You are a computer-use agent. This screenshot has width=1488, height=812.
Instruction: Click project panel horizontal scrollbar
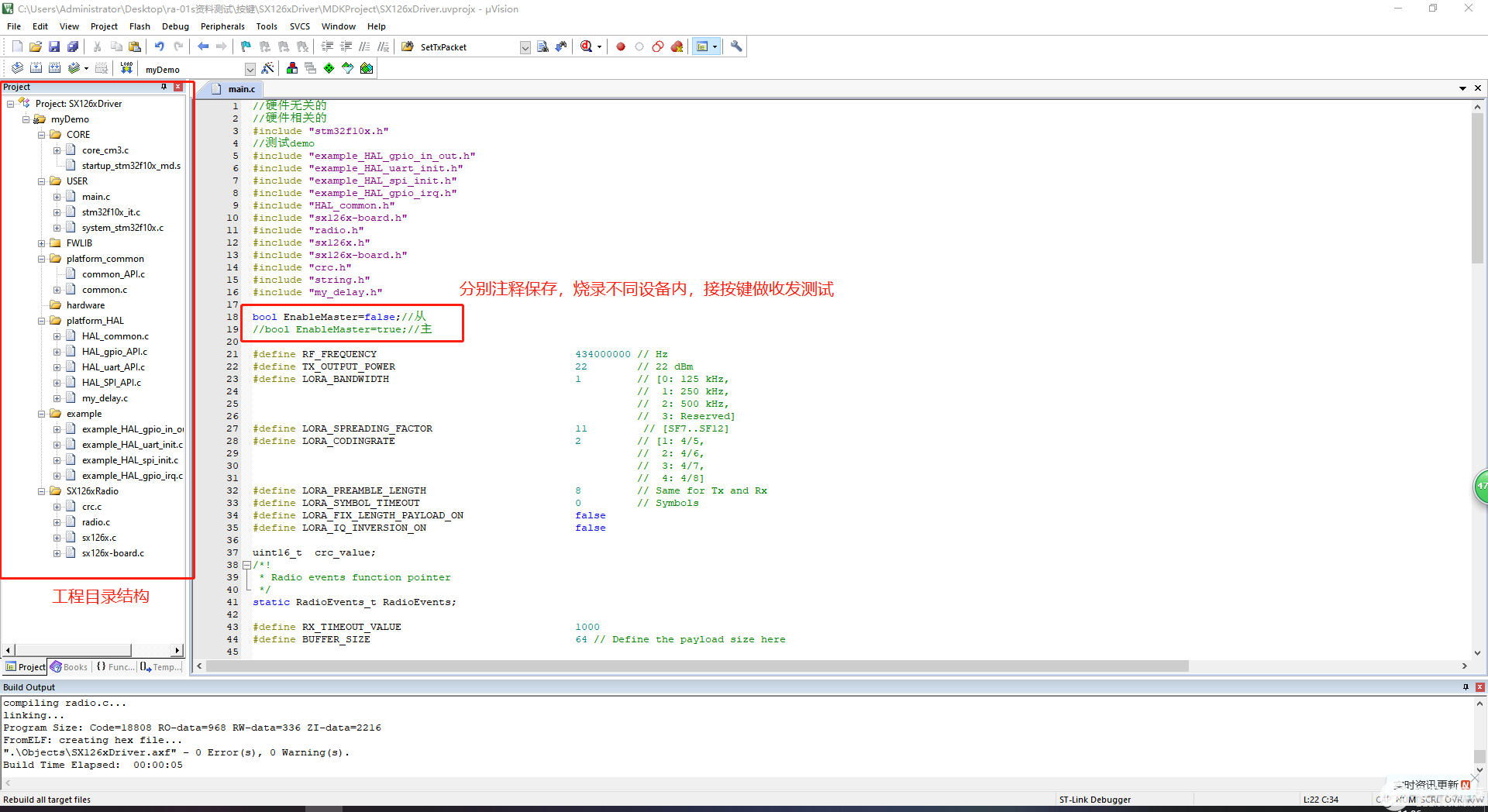(x=74, y=650)
